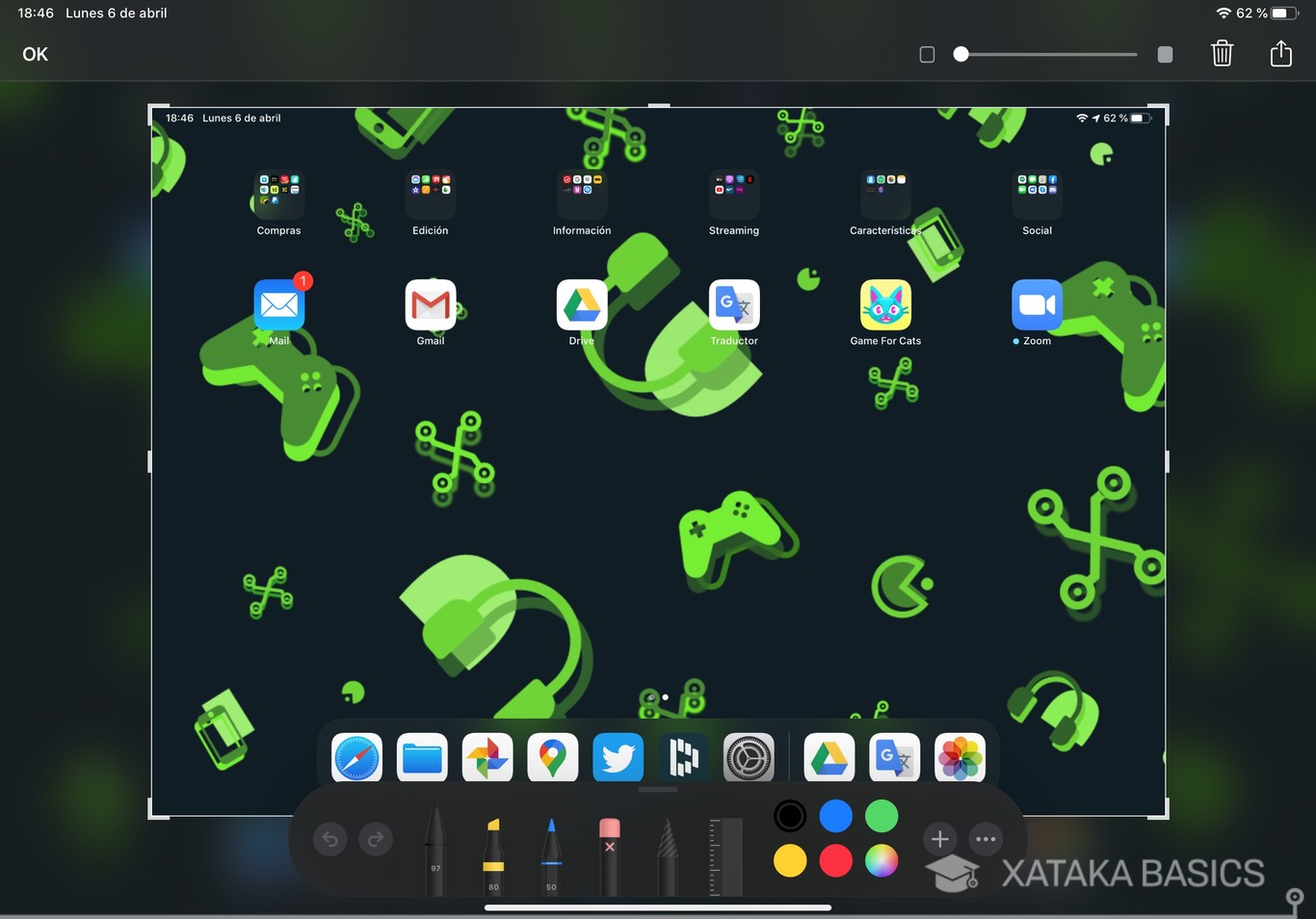Image resolution: width=1316 pixels, height=919 pixels.
Task: Tap the redo arrow
Action: [375, 839]
